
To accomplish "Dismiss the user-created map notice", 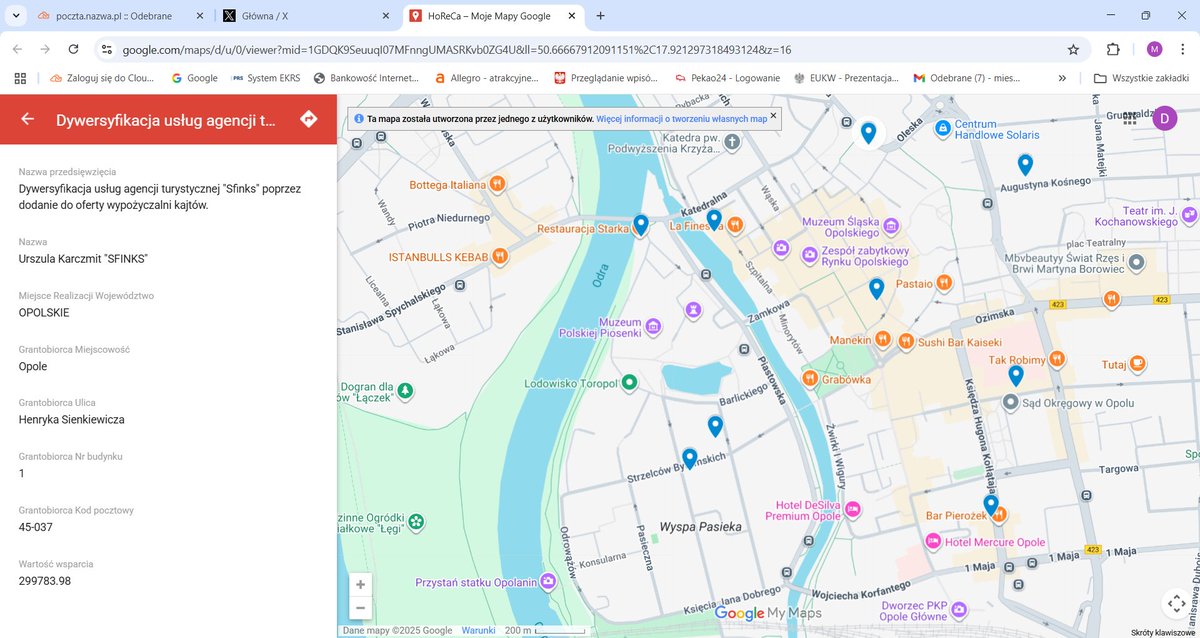I will pyautogui.click(x=772, y=117).
